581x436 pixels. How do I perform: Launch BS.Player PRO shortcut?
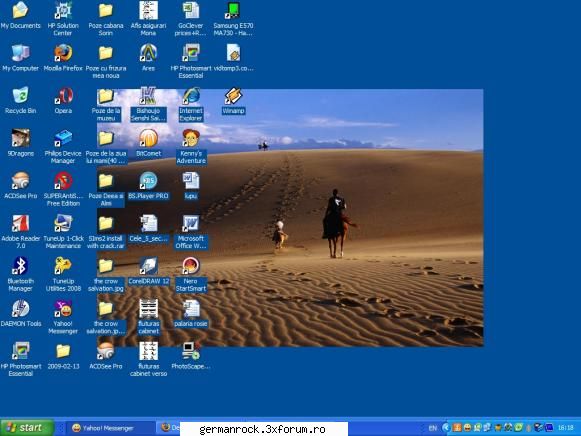pos(148,181)
